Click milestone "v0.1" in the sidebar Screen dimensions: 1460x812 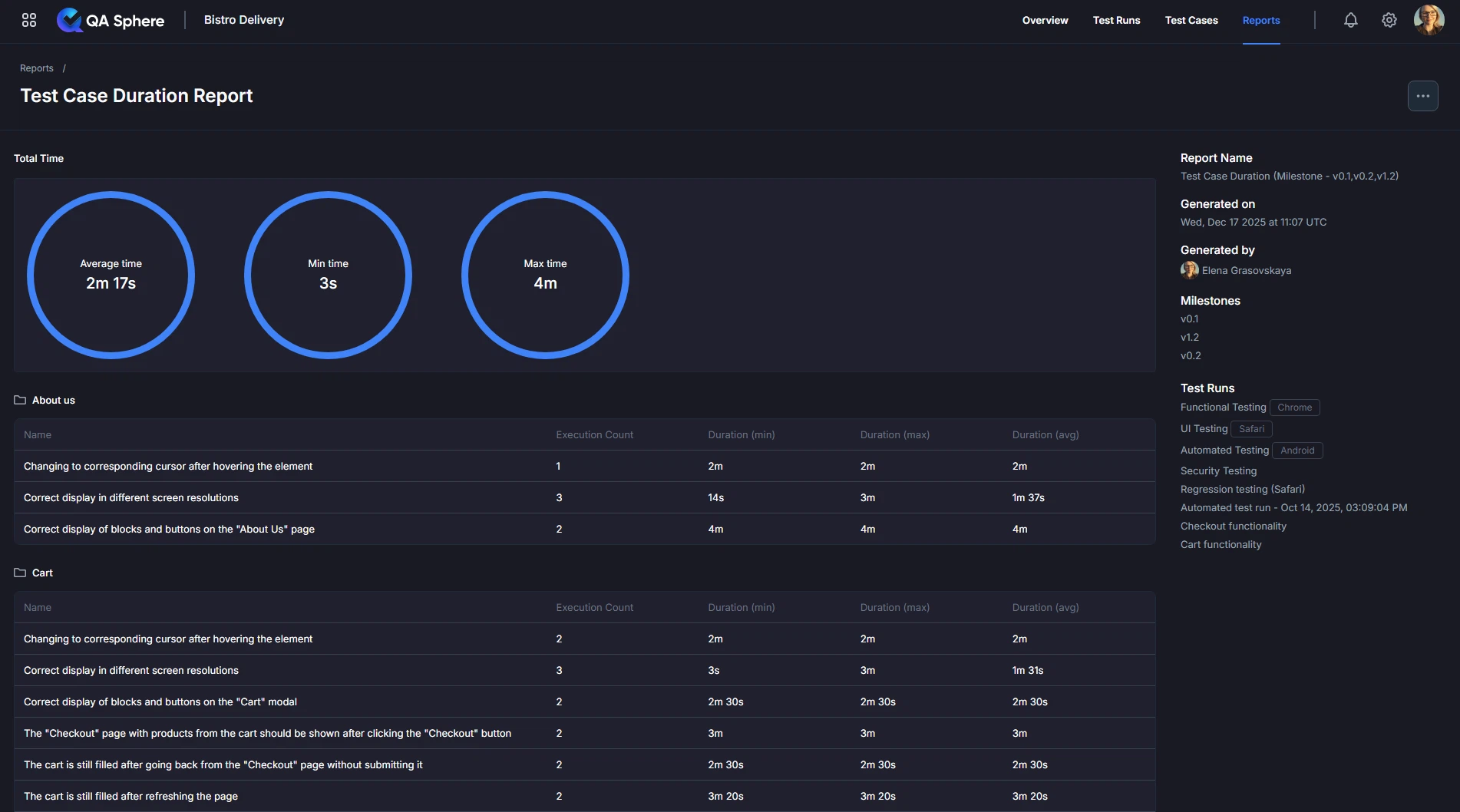pyautogui.click(x=1190, y=319)
